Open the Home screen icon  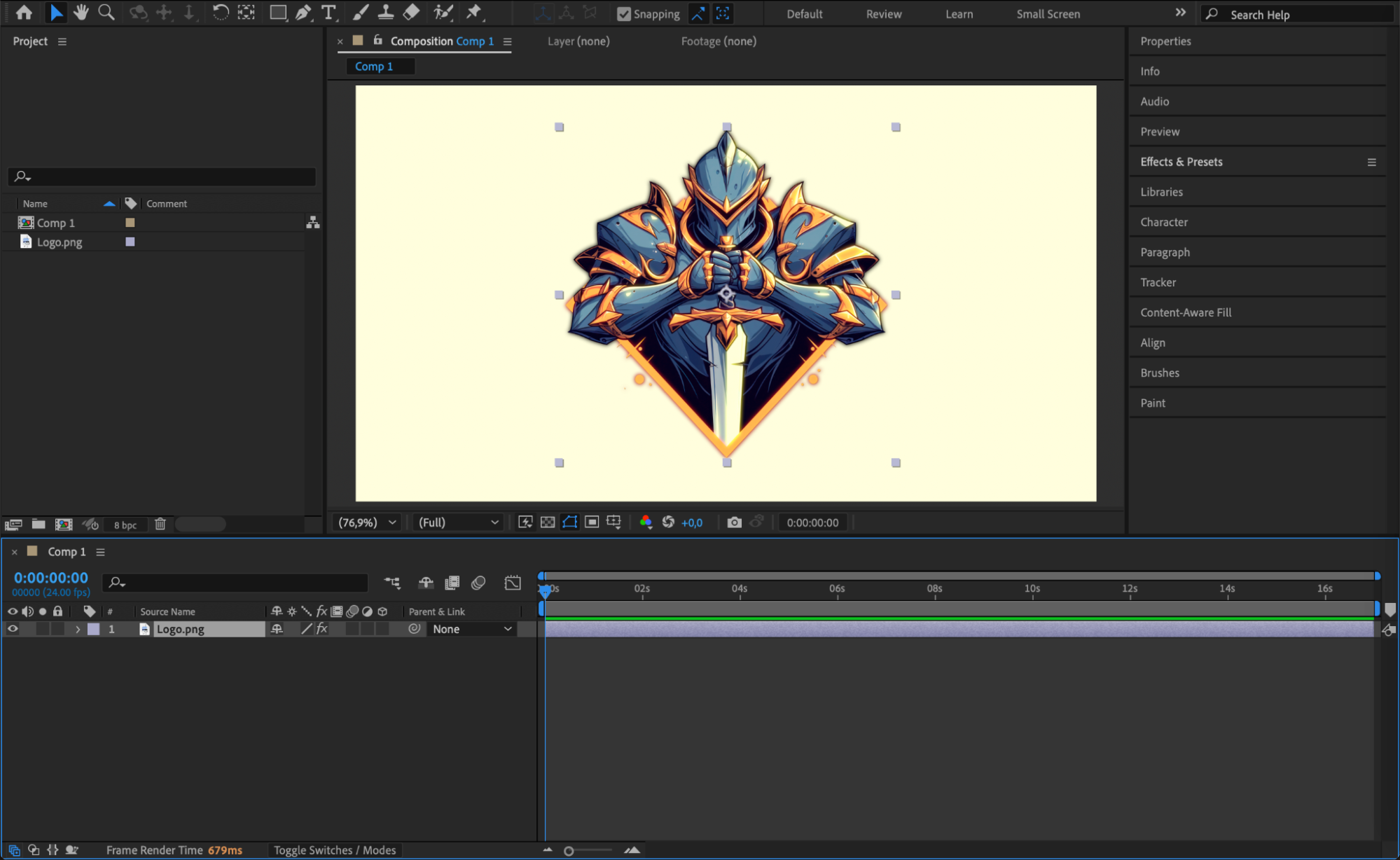coord(24,12)
